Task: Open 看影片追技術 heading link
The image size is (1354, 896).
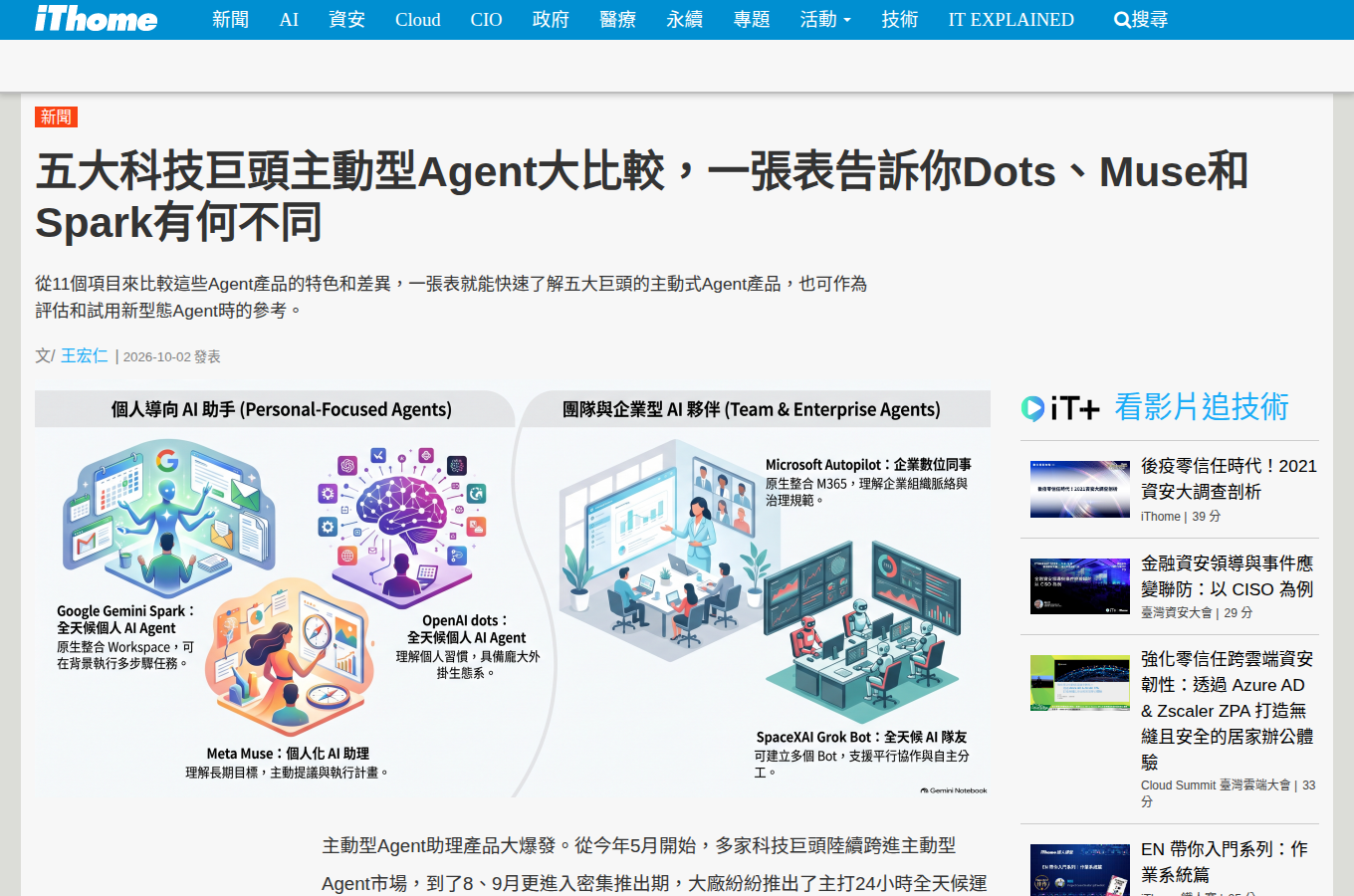Action: click(x=1201, y=406)
